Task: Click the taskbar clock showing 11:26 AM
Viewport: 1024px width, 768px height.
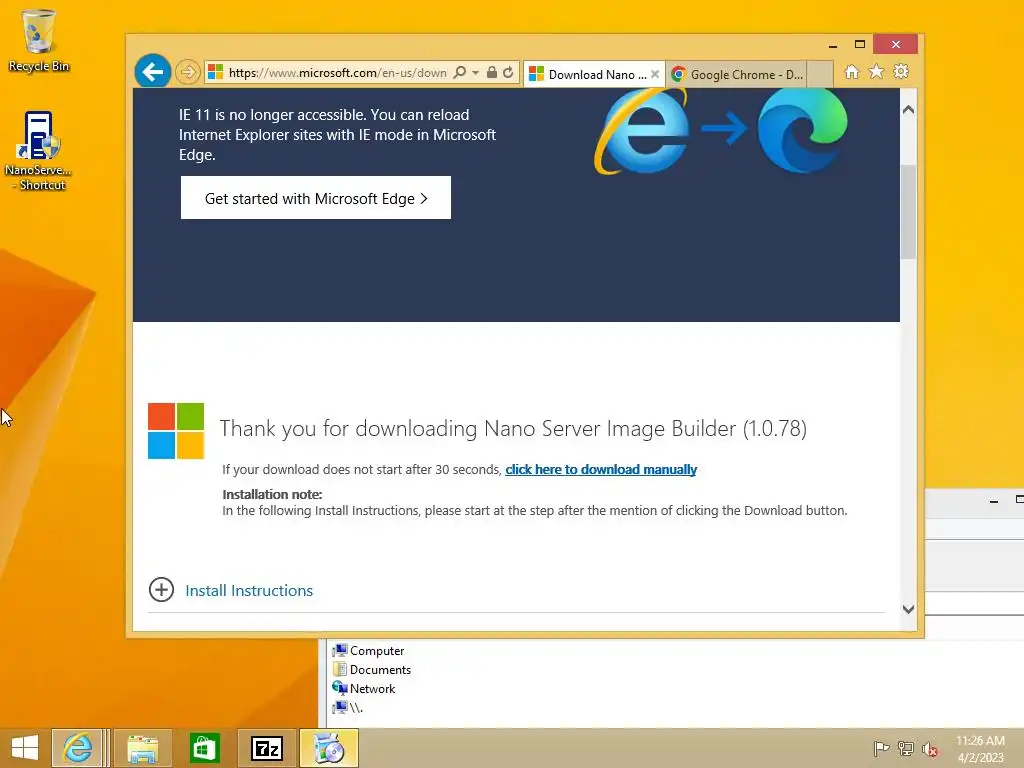Action: (x=980, y=749)
